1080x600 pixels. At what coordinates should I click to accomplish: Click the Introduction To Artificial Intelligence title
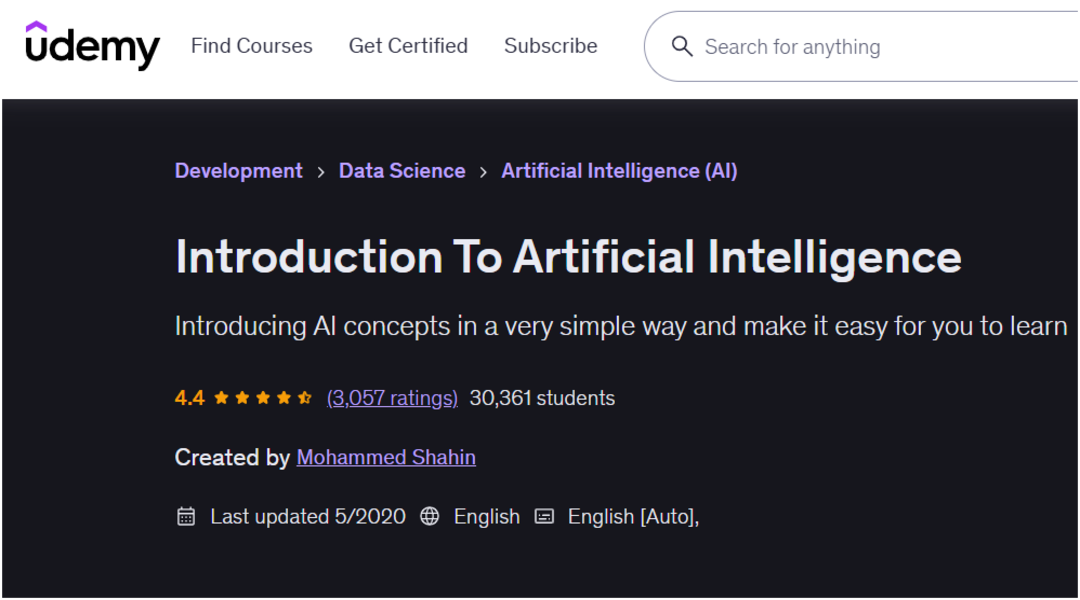click(x=568, y=257)
